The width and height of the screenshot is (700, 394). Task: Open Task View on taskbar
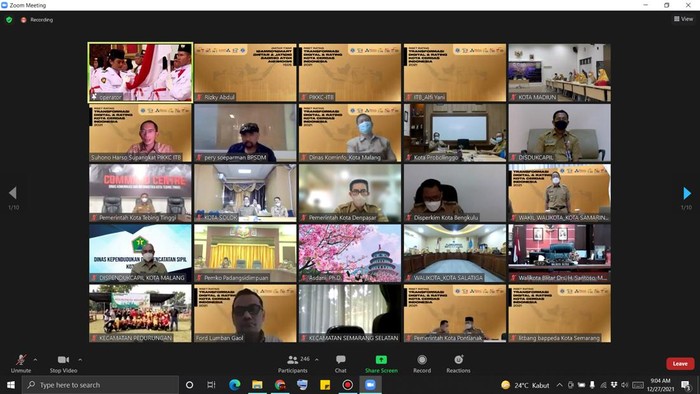coord(212,385)
